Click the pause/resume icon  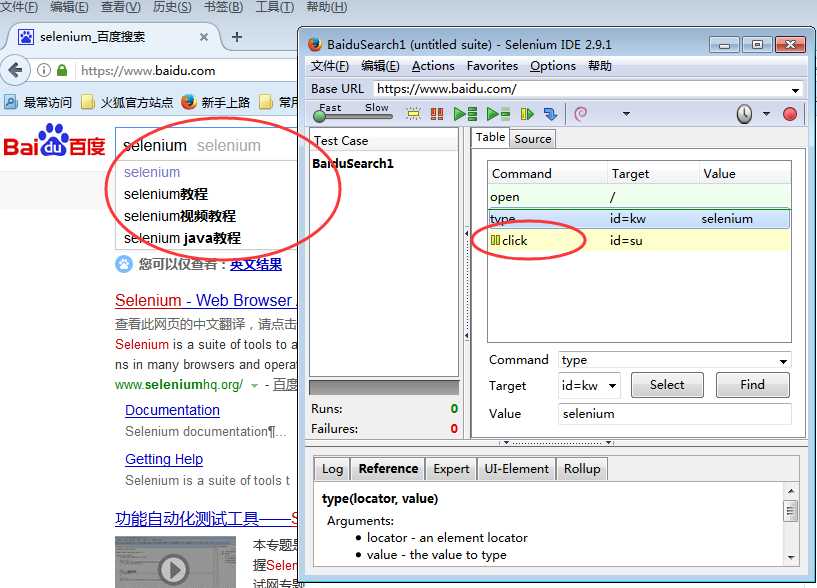[527, 114]
